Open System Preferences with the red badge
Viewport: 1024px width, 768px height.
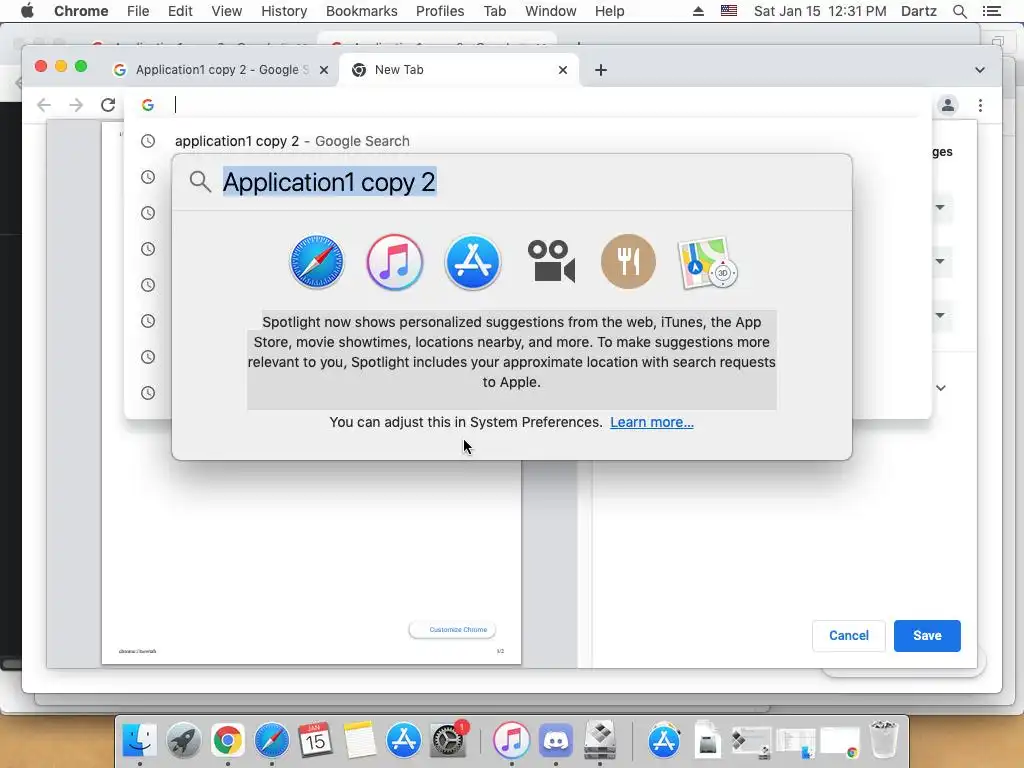tap(448, 740)
